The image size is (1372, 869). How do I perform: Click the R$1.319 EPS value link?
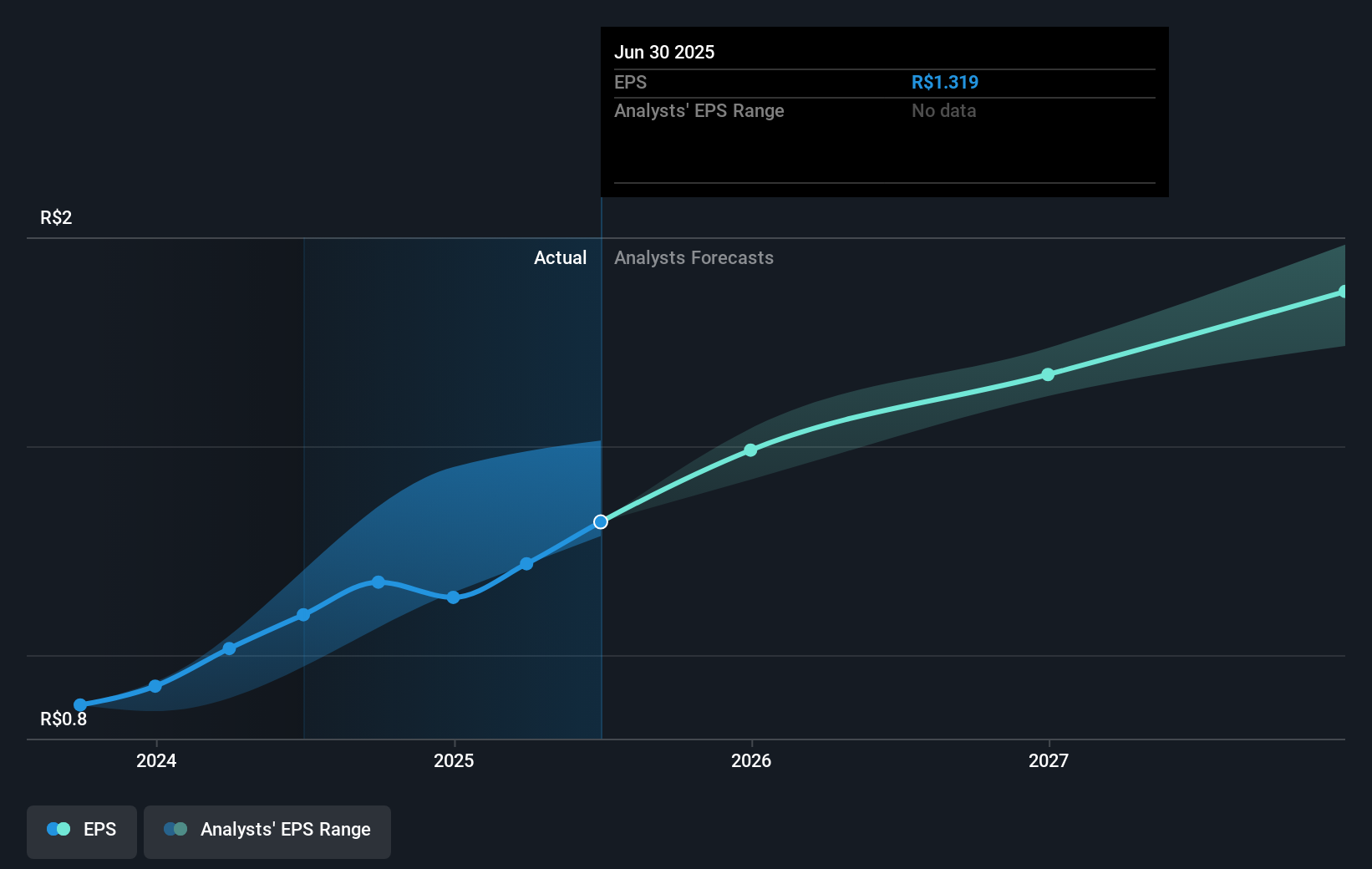click(945, 82)
